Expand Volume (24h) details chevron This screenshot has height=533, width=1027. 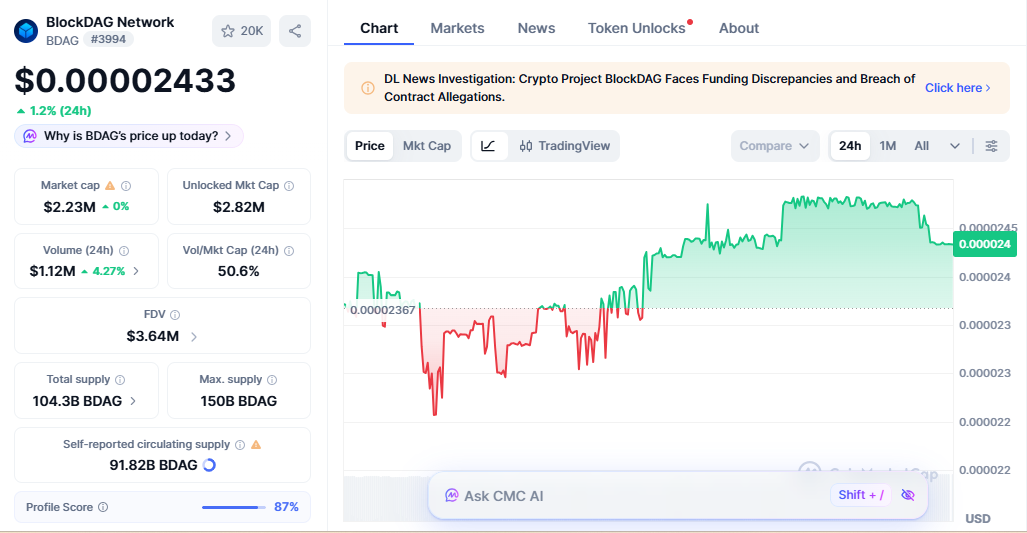(x=136, y=271)
